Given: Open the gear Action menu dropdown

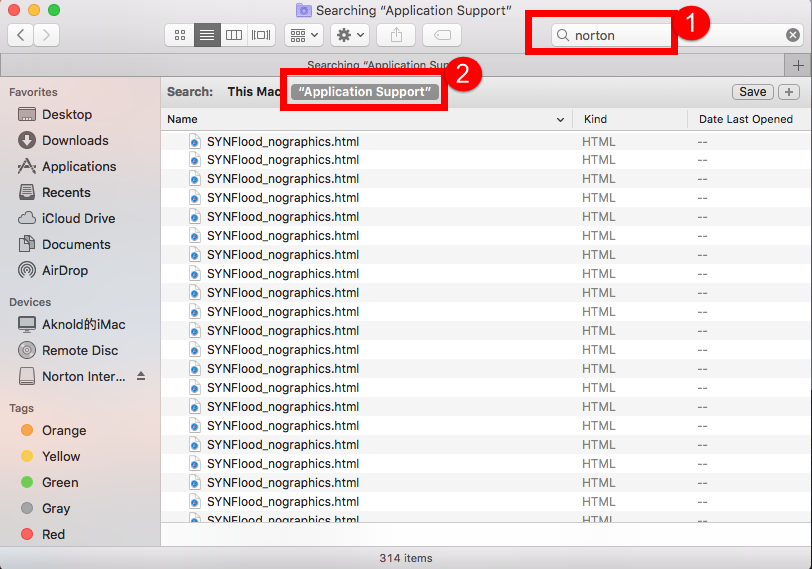Looking at the screenshot, I should point(349,35).
